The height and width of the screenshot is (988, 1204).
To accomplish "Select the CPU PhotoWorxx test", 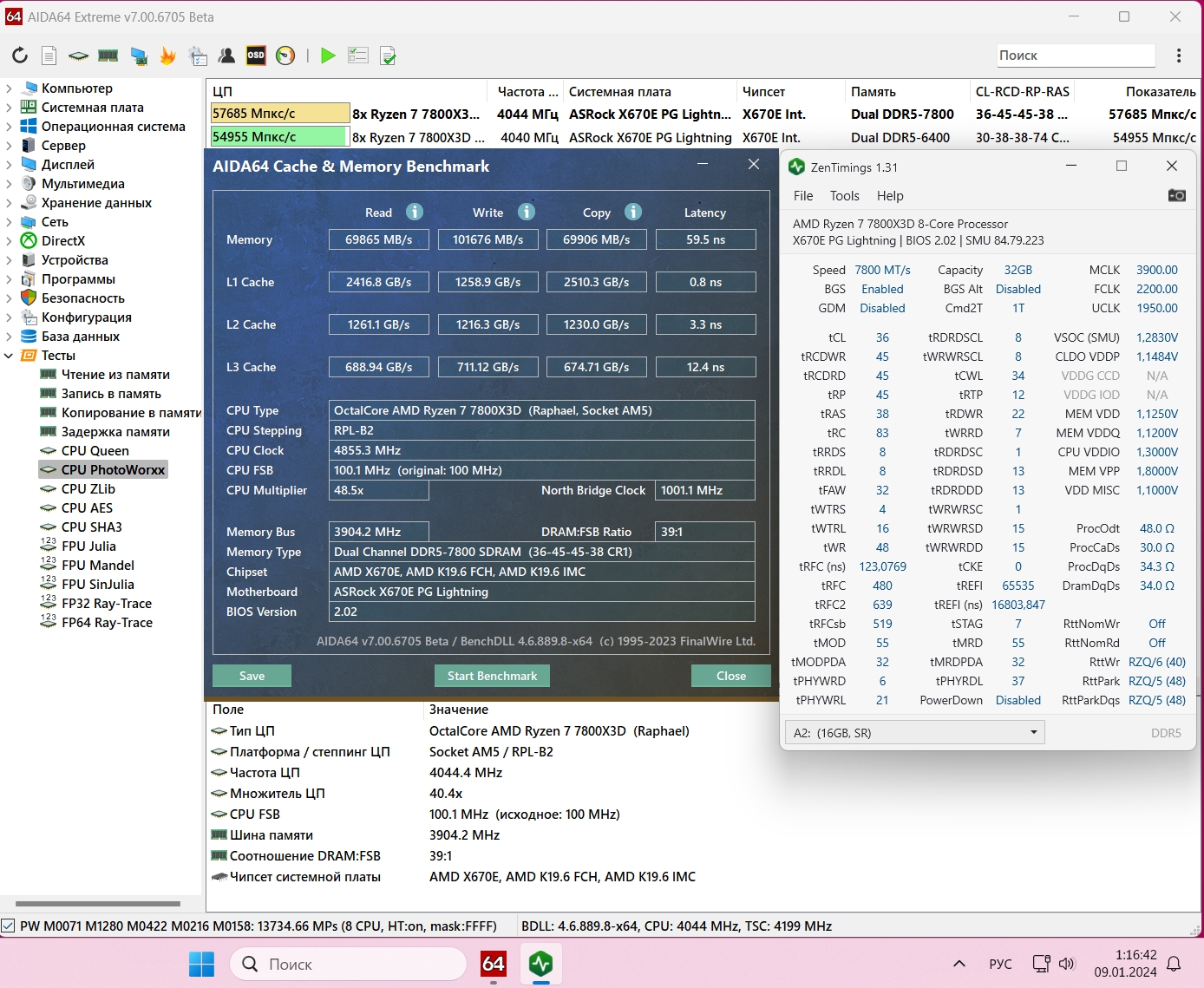I will tap(113, 470).
